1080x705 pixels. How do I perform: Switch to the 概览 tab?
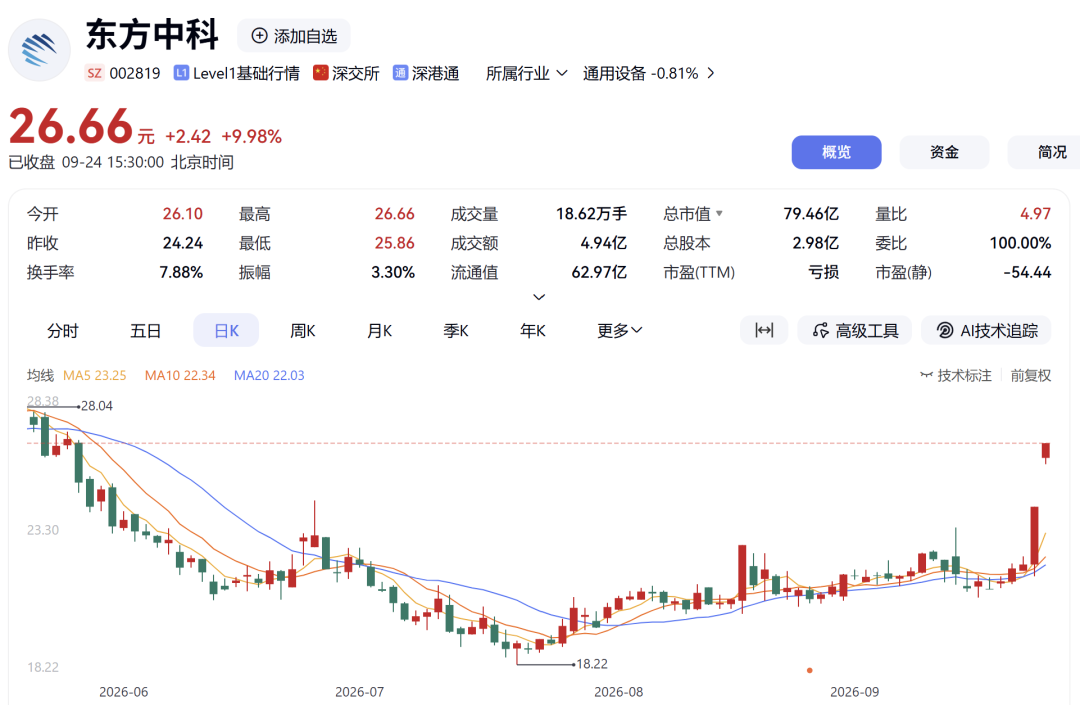click(x=836, y=152)
